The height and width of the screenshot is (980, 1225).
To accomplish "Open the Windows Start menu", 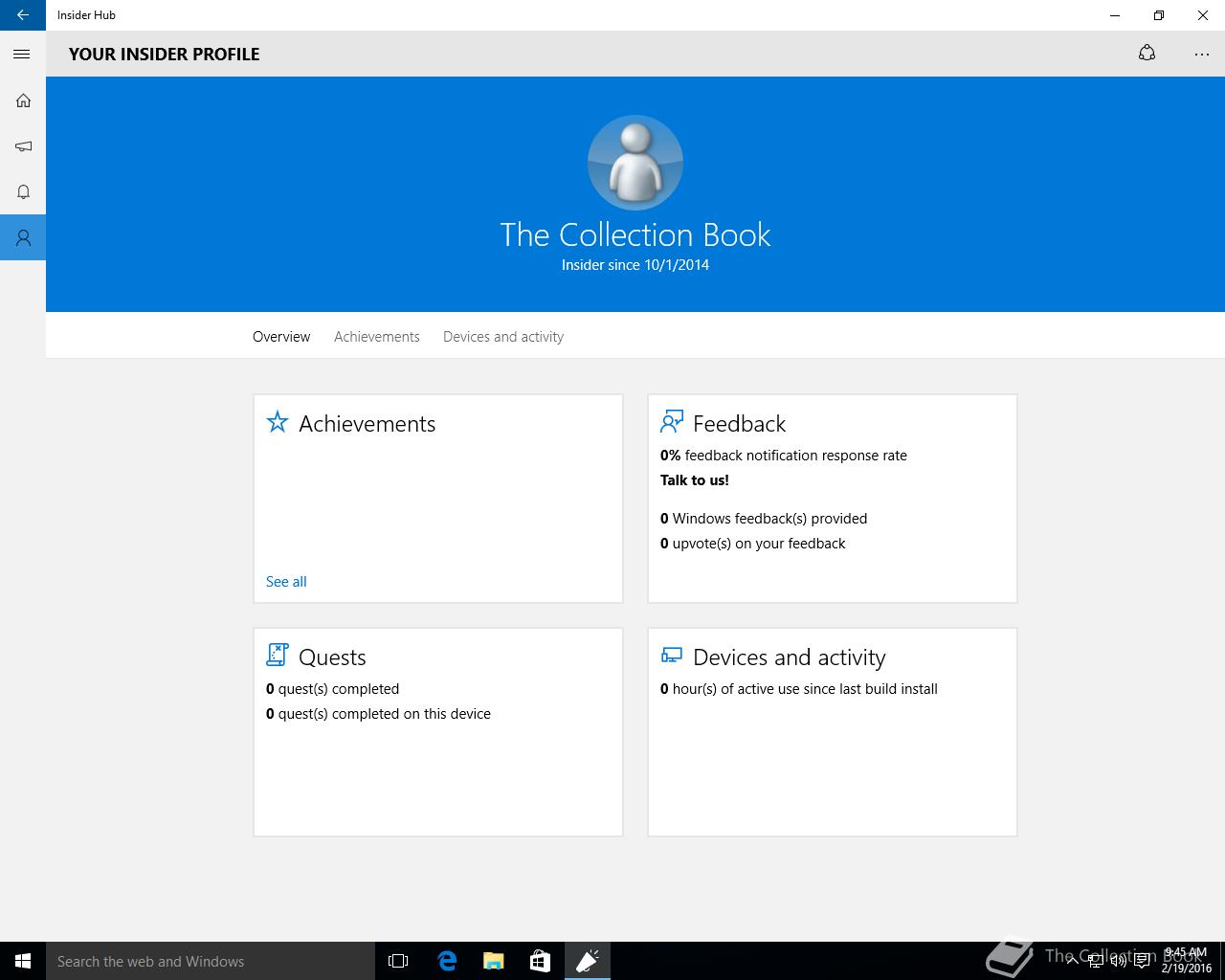I will [23, 961].
